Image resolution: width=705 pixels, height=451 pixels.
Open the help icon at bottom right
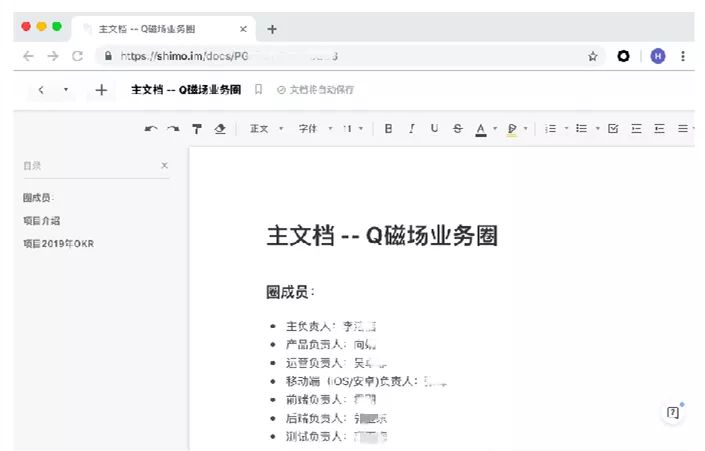point(673,412)
